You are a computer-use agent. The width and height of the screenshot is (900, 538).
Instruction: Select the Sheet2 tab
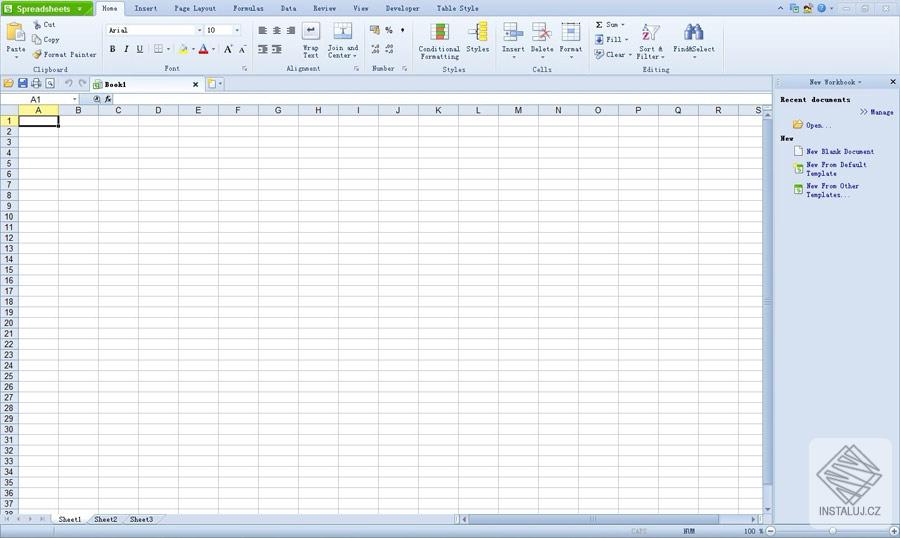point(106,519)
